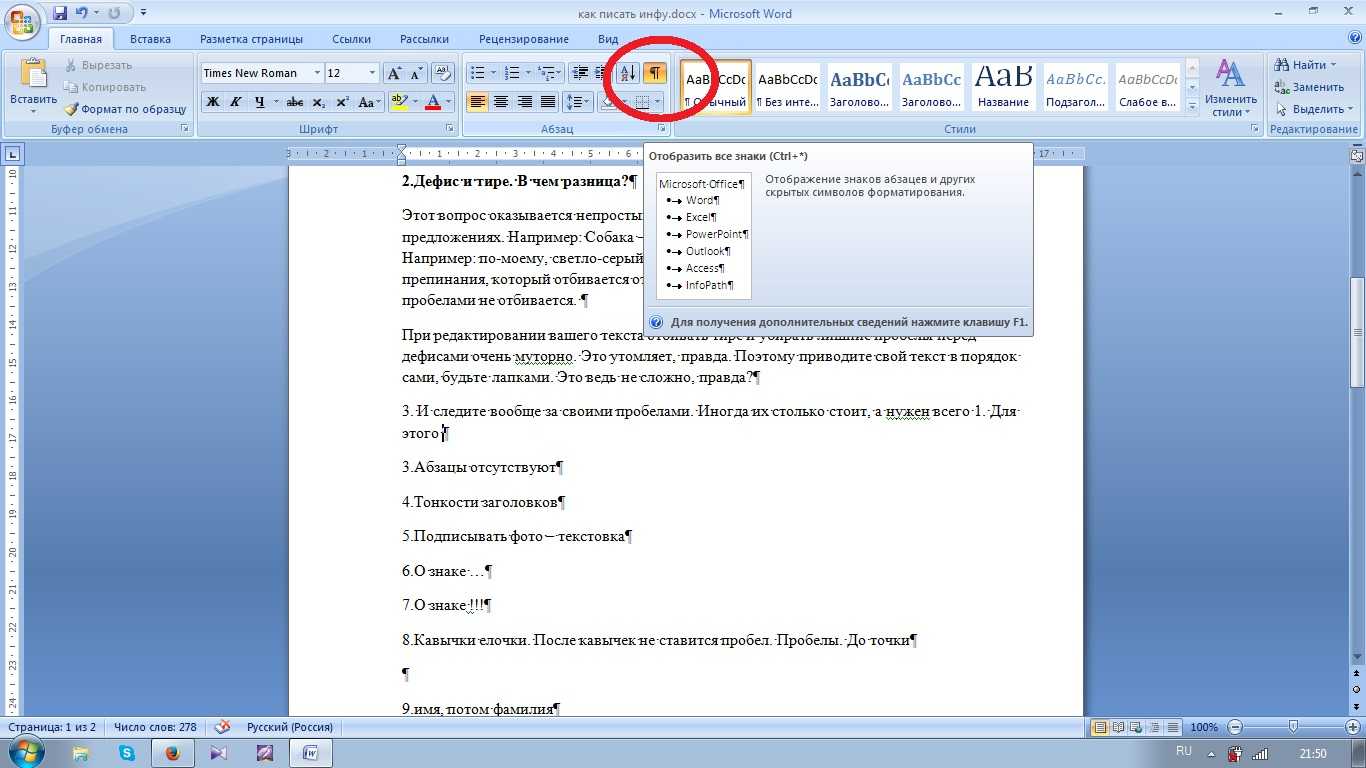Open line spacing options

coord(579,102)
